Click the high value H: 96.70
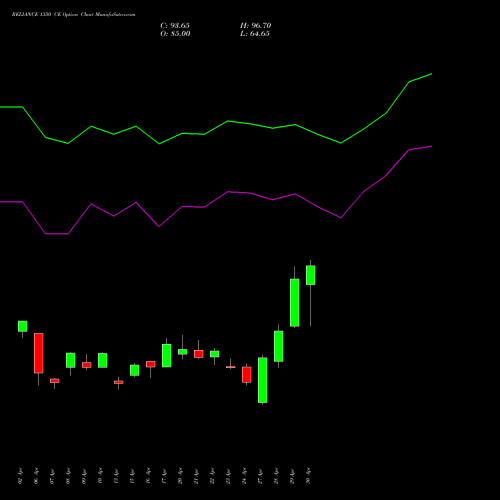The width and height of the screenshot is (500, 500). (256, 26)
